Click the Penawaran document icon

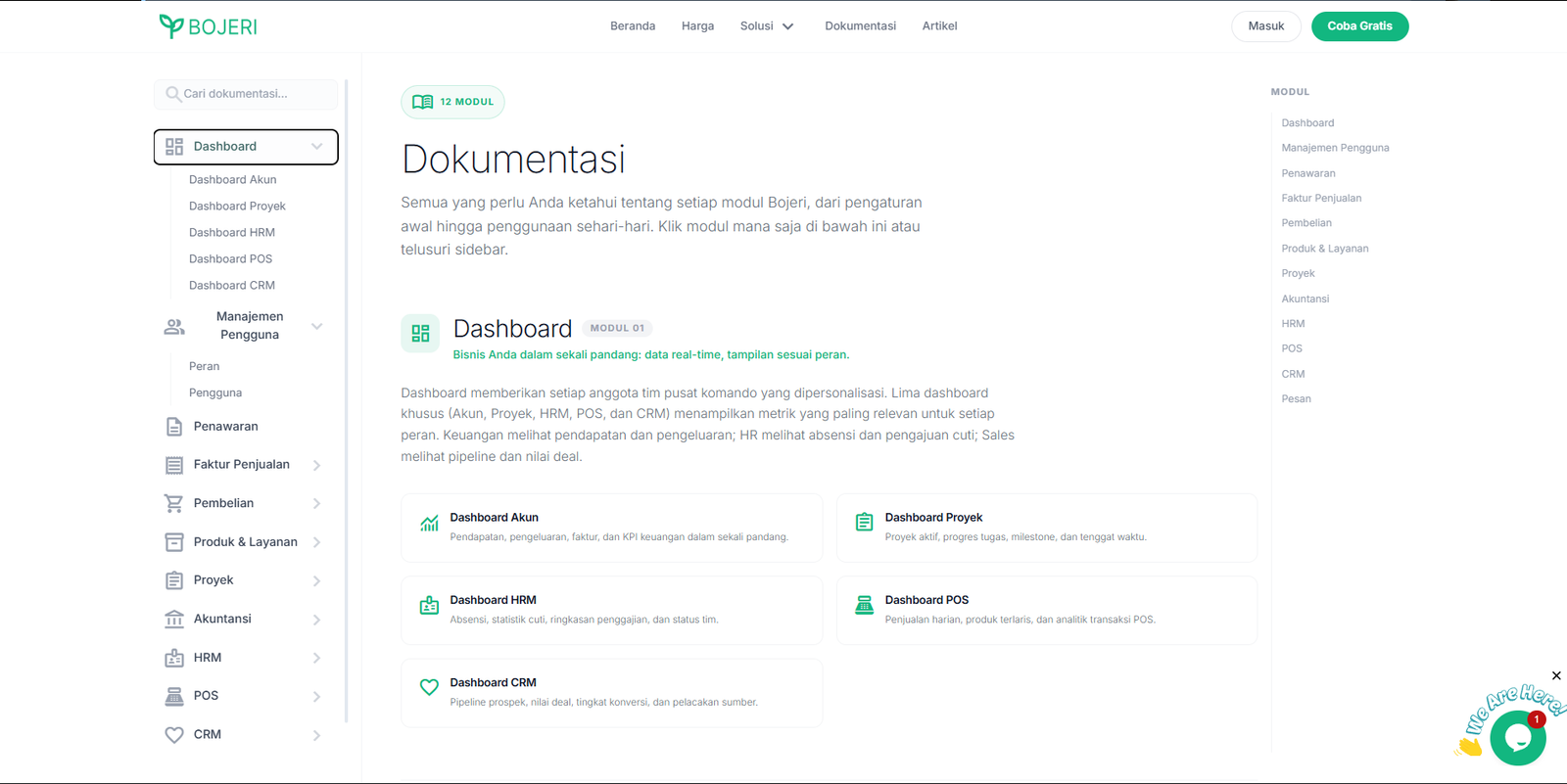[174, 427]
